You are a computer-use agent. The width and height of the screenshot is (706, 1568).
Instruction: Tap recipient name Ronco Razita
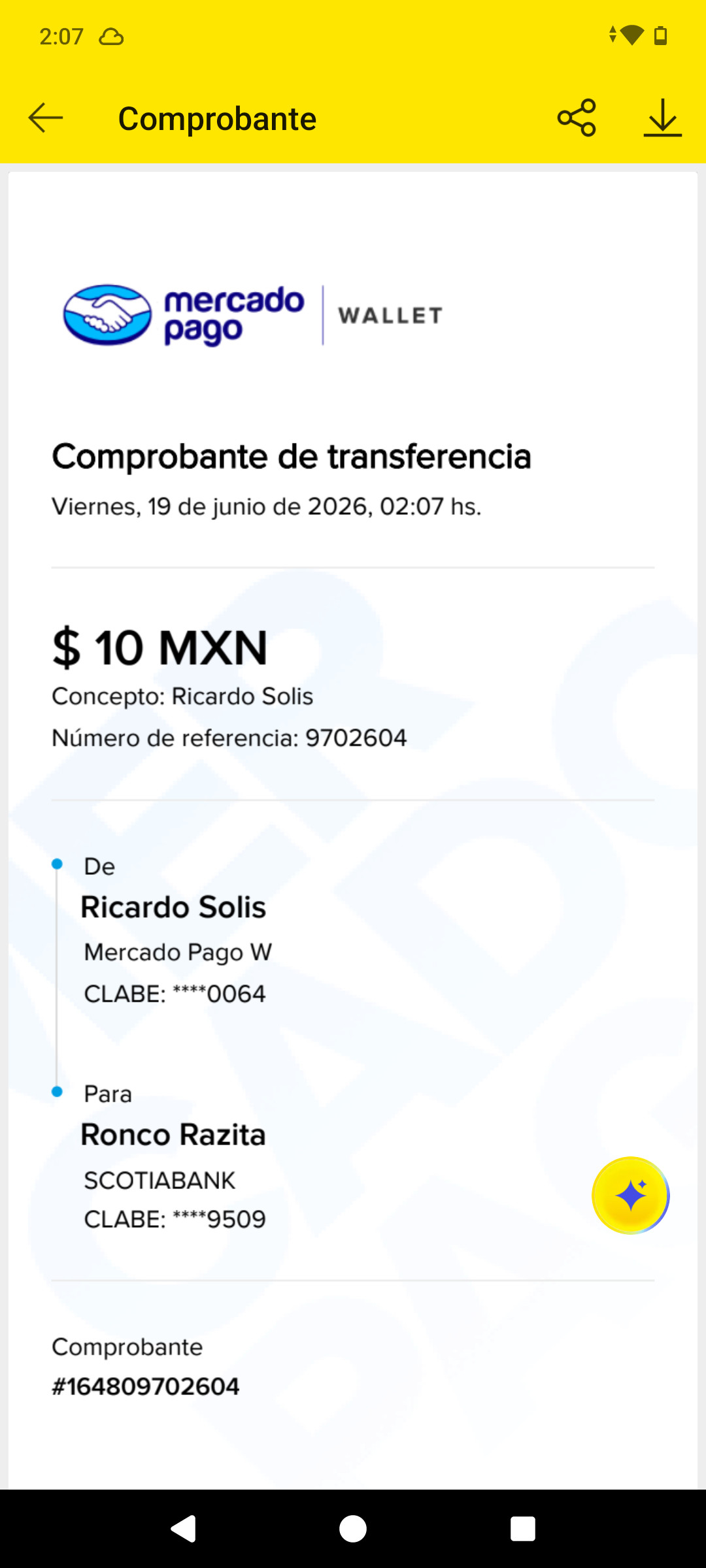click(x=173, y=1135)
